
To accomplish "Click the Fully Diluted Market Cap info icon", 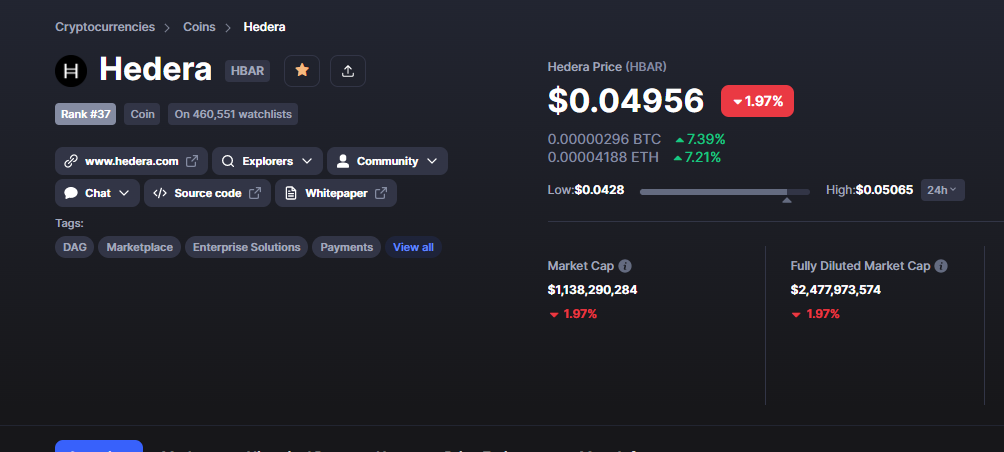I will 941,266.
